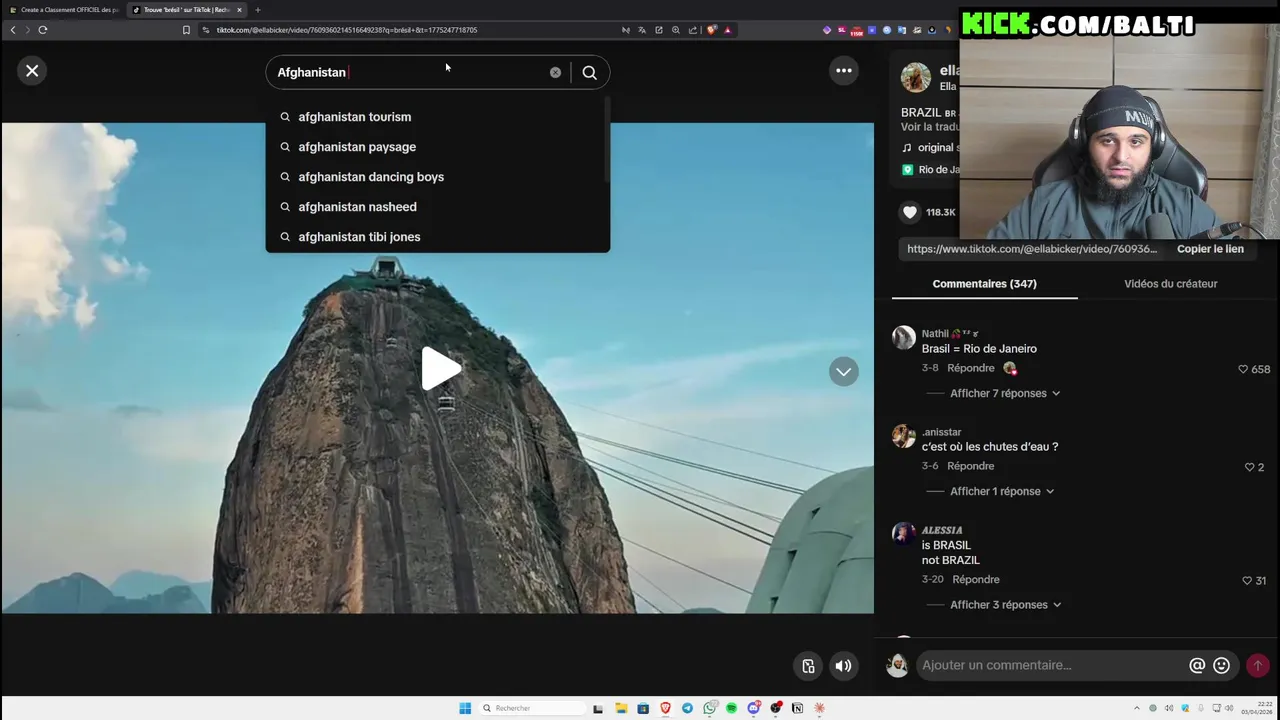Open the three-dots more options menu
The width and height of the screenshot is (1280, 720).
click(844, 70)
